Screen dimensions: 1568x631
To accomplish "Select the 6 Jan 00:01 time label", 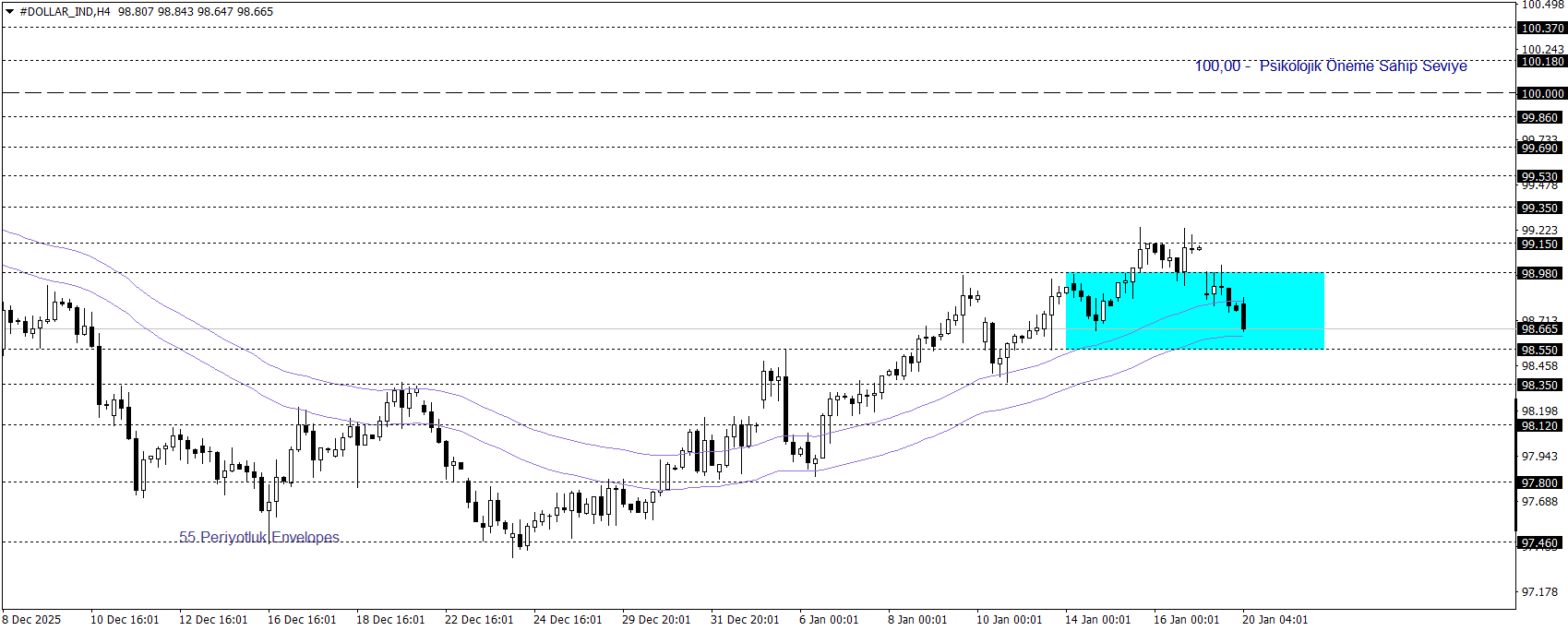I will tap(829, 620).
